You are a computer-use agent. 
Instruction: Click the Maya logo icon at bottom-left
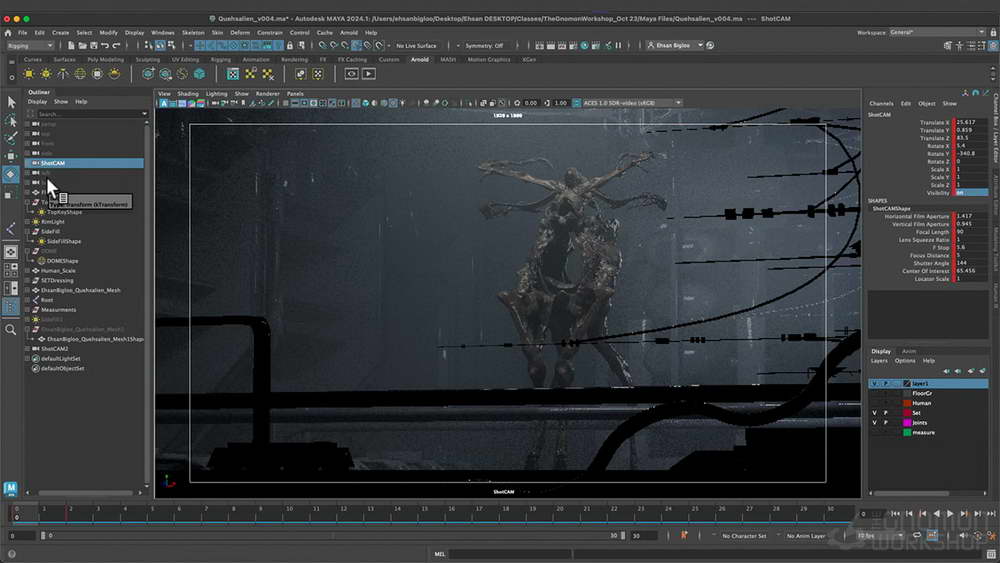pos(10,488)
